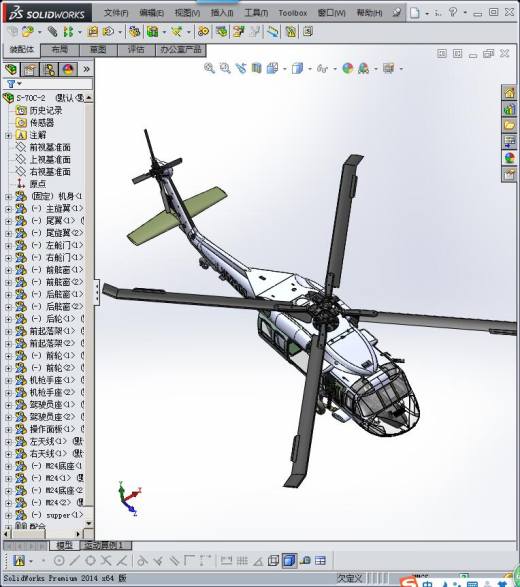520x587 pixels.
Task: Open the FeatureManager design tree tab icon
Action: click(x=11, y=70)
